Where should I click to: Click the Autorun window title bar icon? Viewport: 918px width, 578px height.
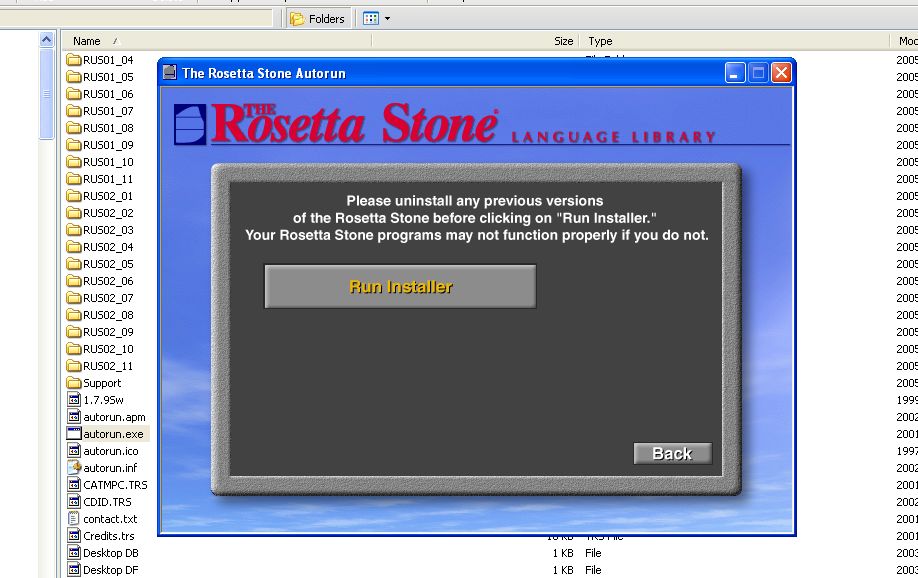click(169, 73)
